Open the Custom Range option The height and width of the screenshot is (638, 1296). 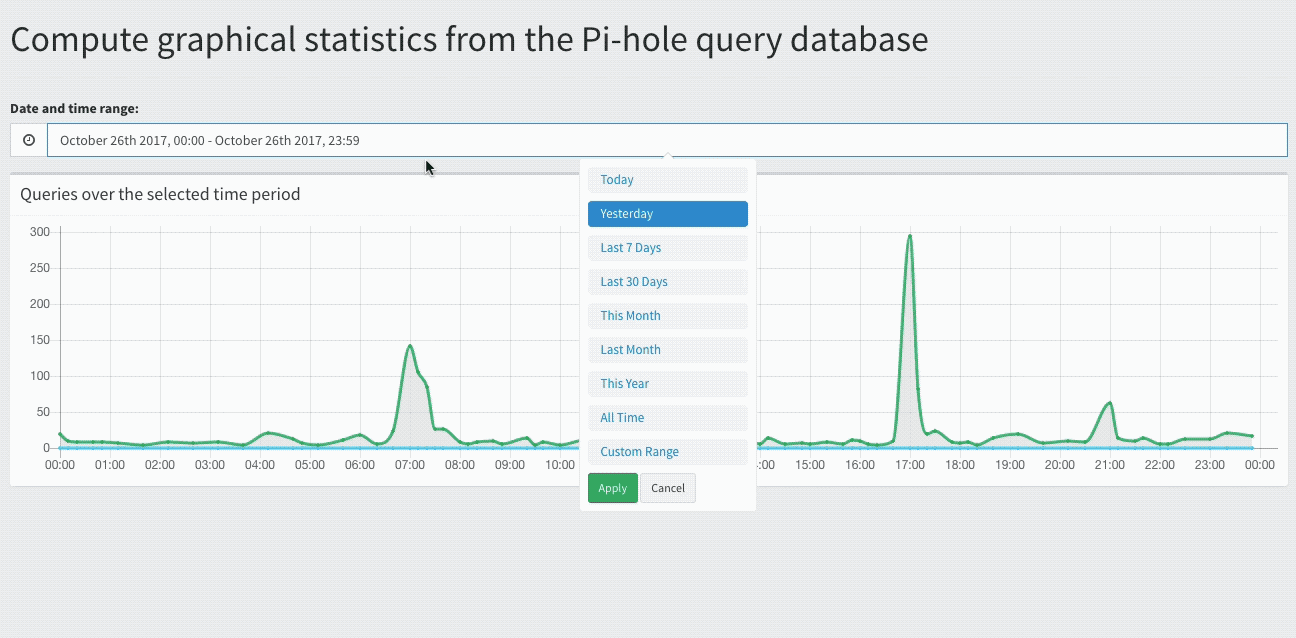click(668, 452)
